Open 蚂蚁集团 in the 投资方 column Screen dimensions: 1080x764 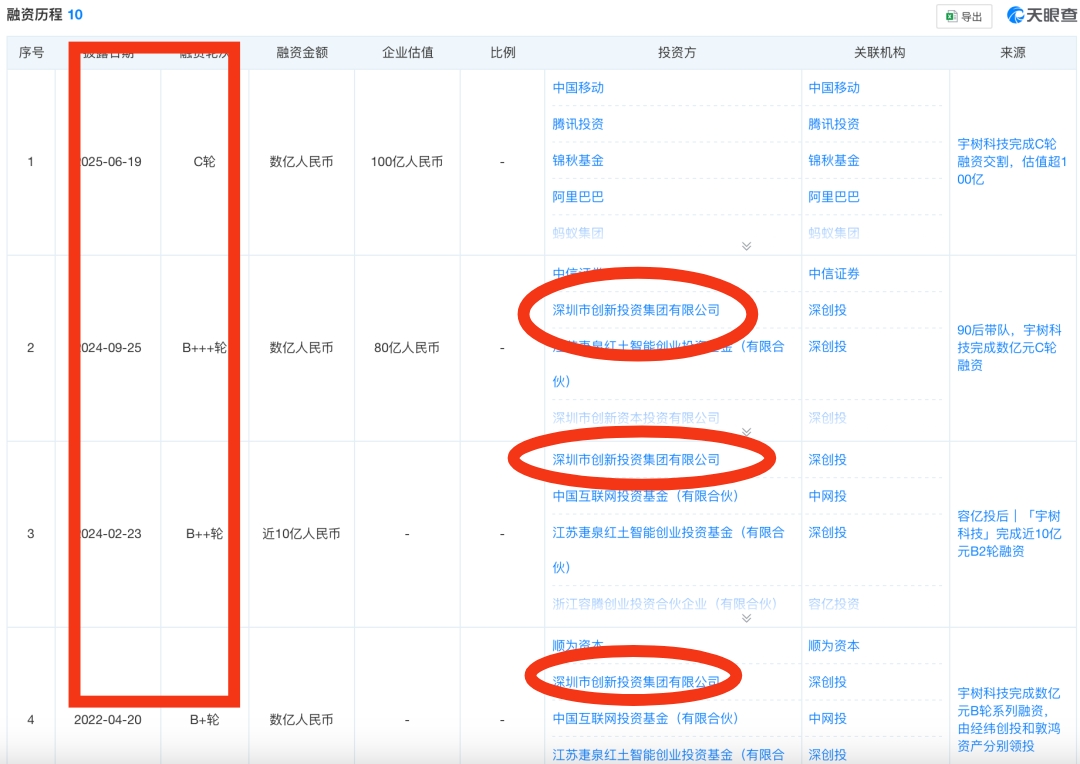[x=578, y=233]
